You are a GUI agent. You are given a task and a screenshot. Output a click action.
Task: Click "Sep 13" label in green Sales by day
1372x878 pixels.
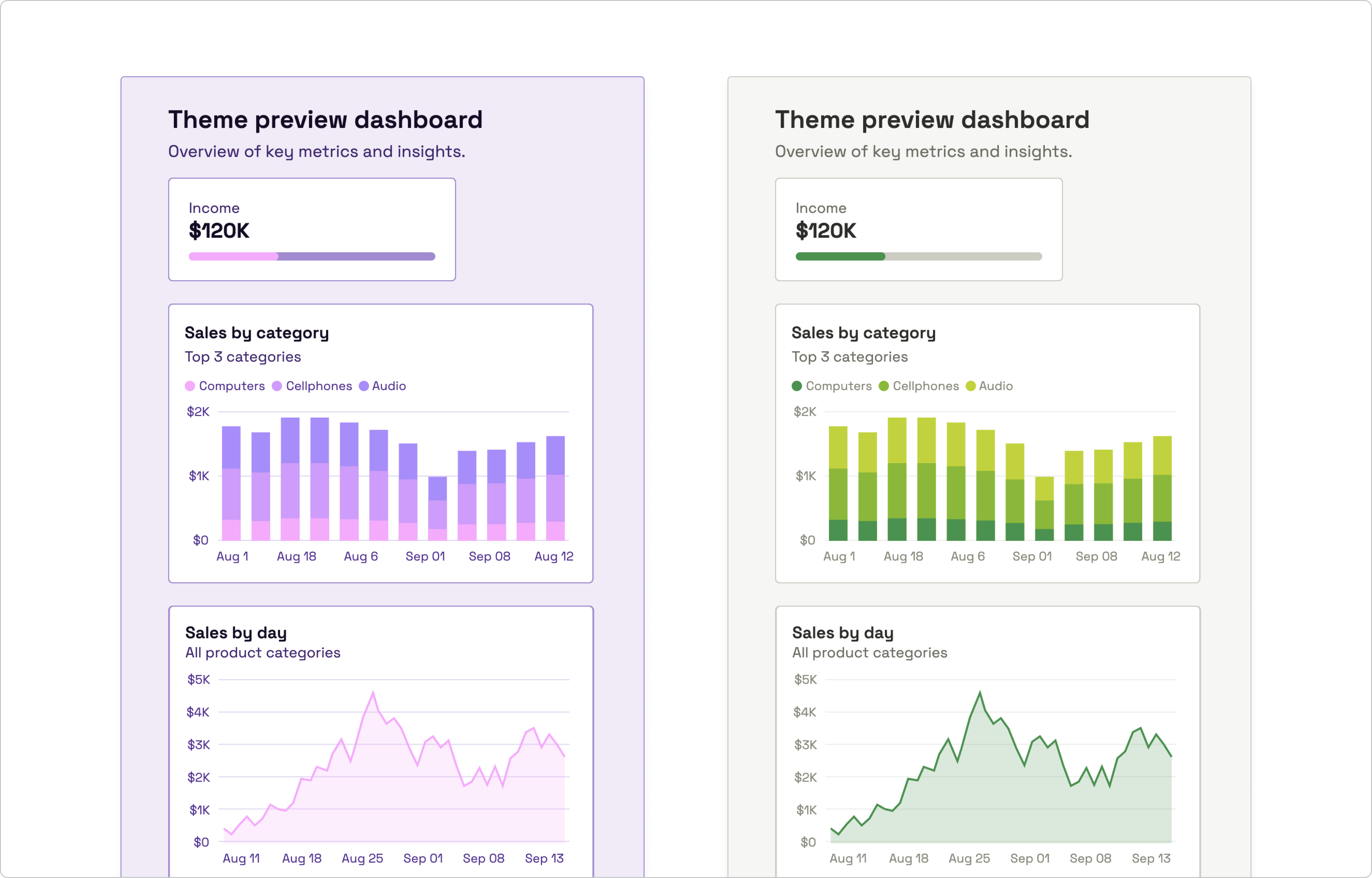(1151, 859)
